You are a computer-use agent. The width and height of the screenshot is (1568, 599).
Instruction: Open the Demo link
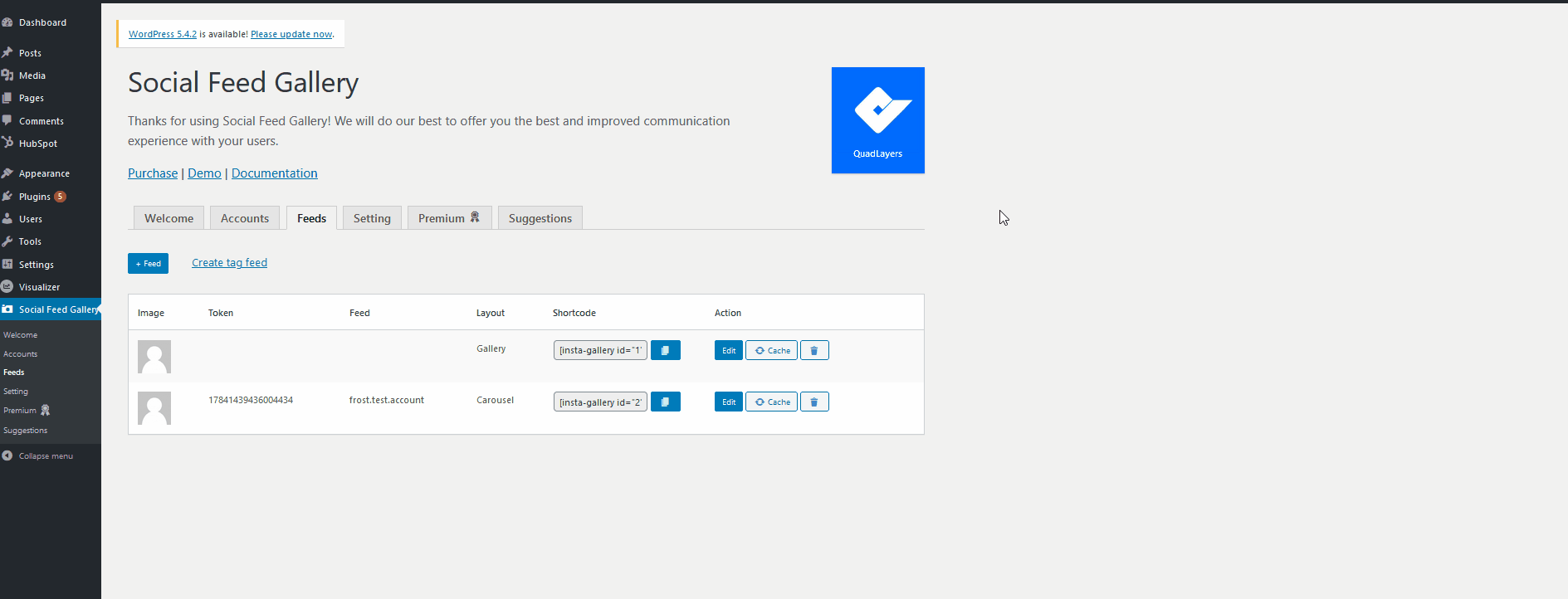pyautogui.click(x=204, y=173)
